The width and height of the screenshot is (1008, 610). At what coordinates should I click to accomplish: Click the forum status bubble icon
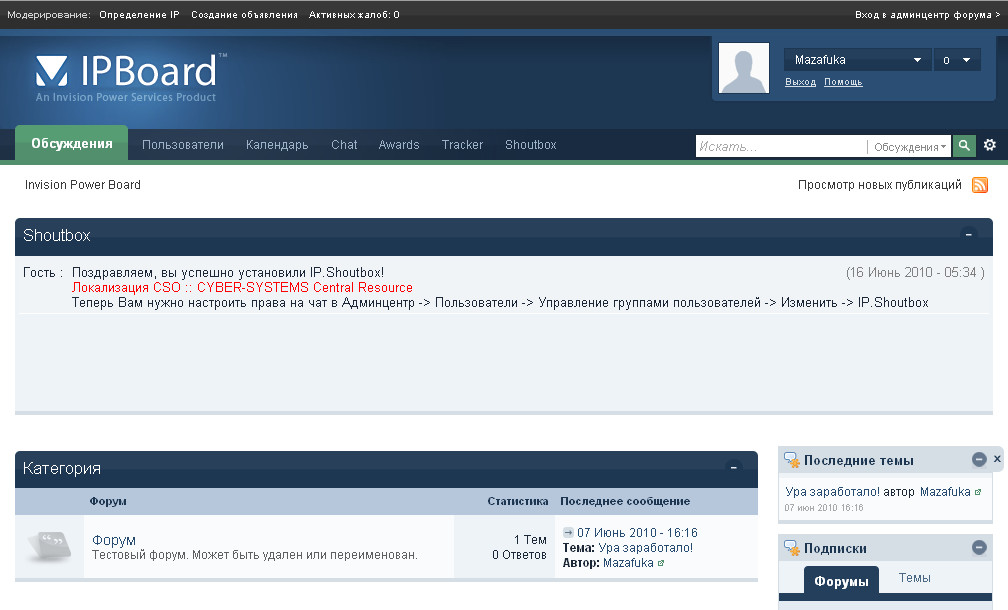point(50,546)
